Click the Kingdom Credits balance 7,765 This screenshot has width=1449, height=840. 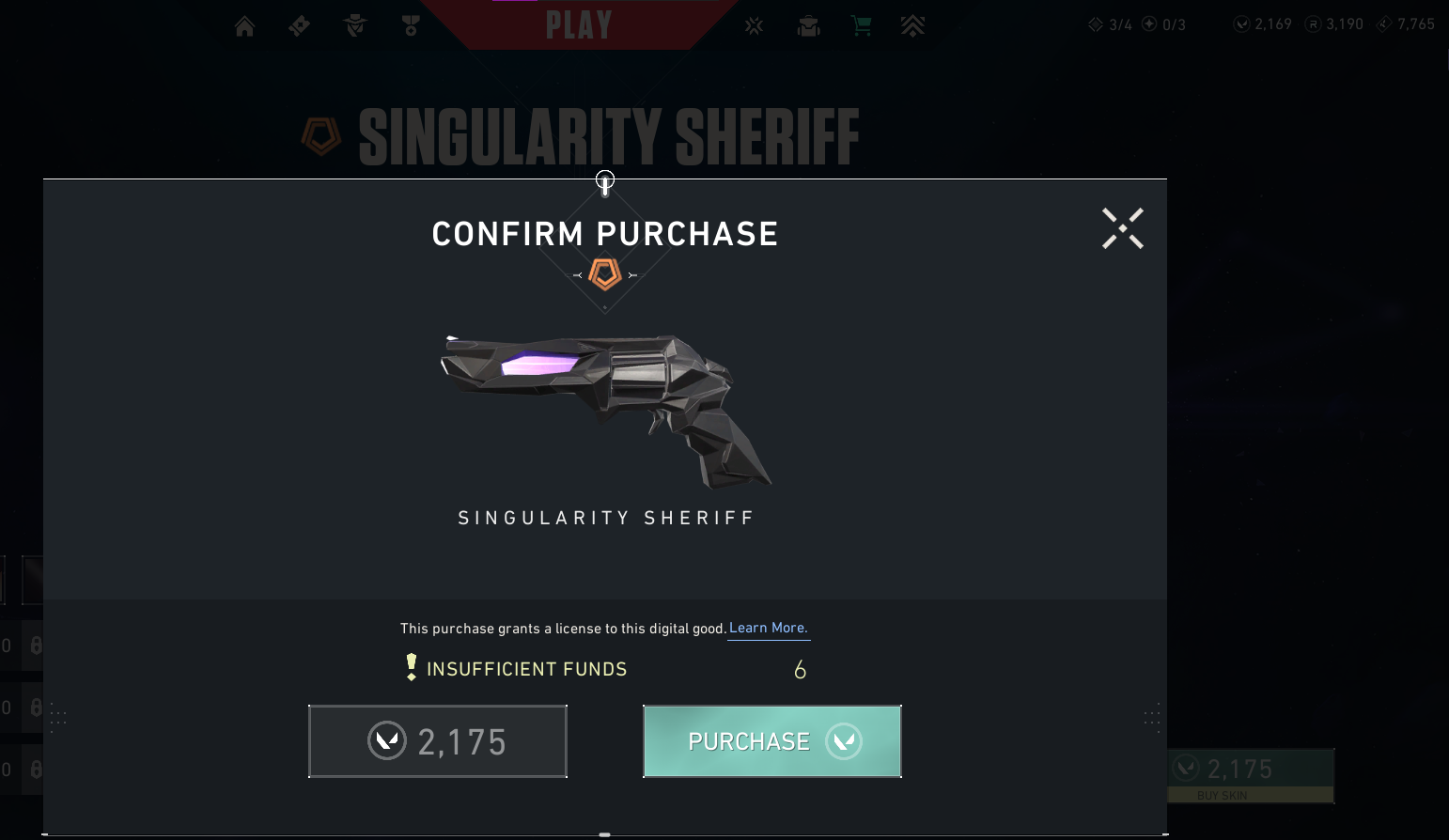1406,24
